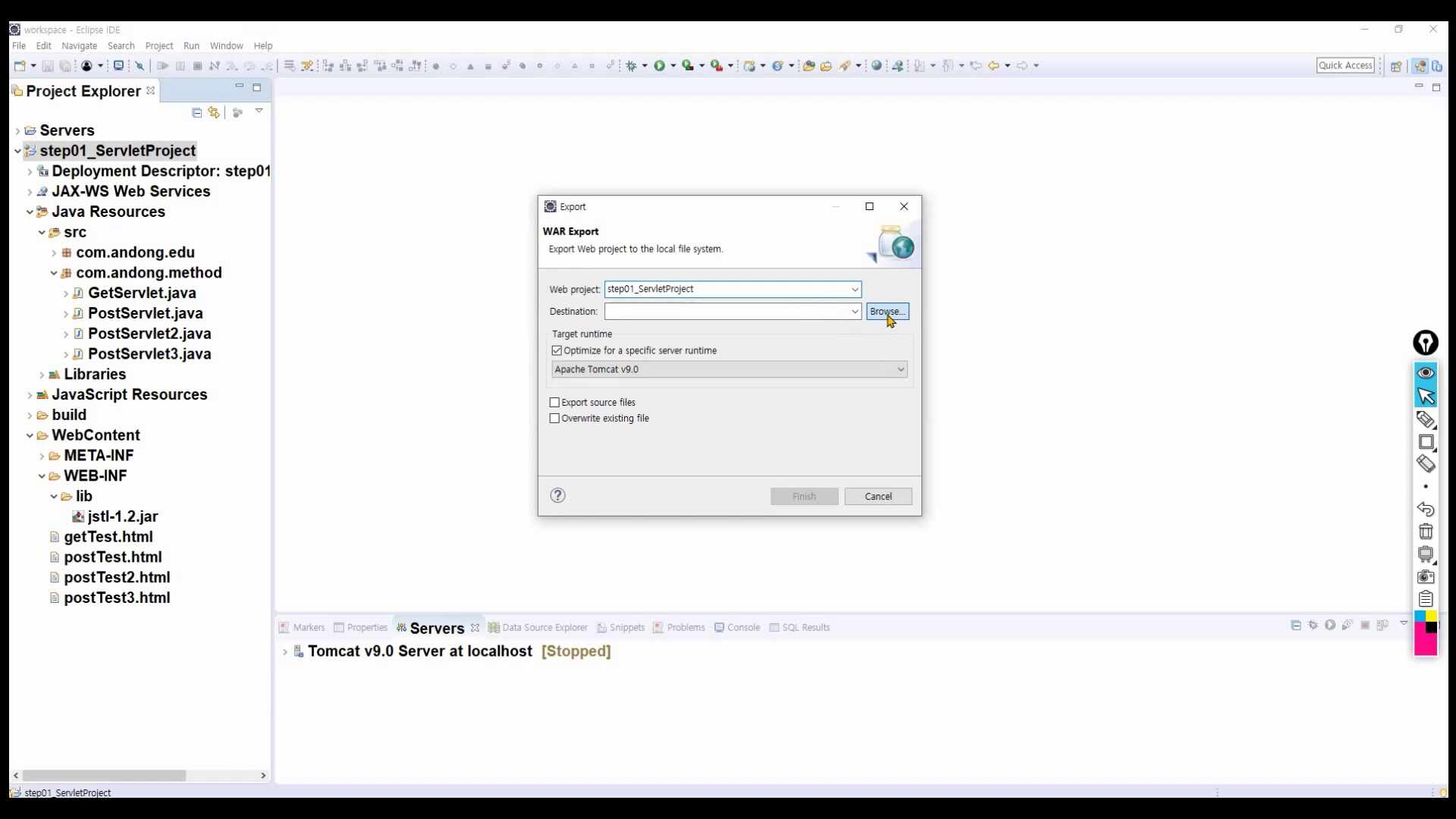Click the brush size dot in annotation bar

(x=1426, y=486)
